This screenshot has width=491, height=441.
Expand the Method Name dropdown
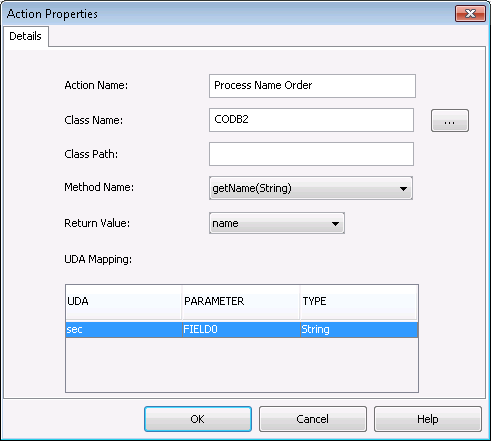(311, 188)
